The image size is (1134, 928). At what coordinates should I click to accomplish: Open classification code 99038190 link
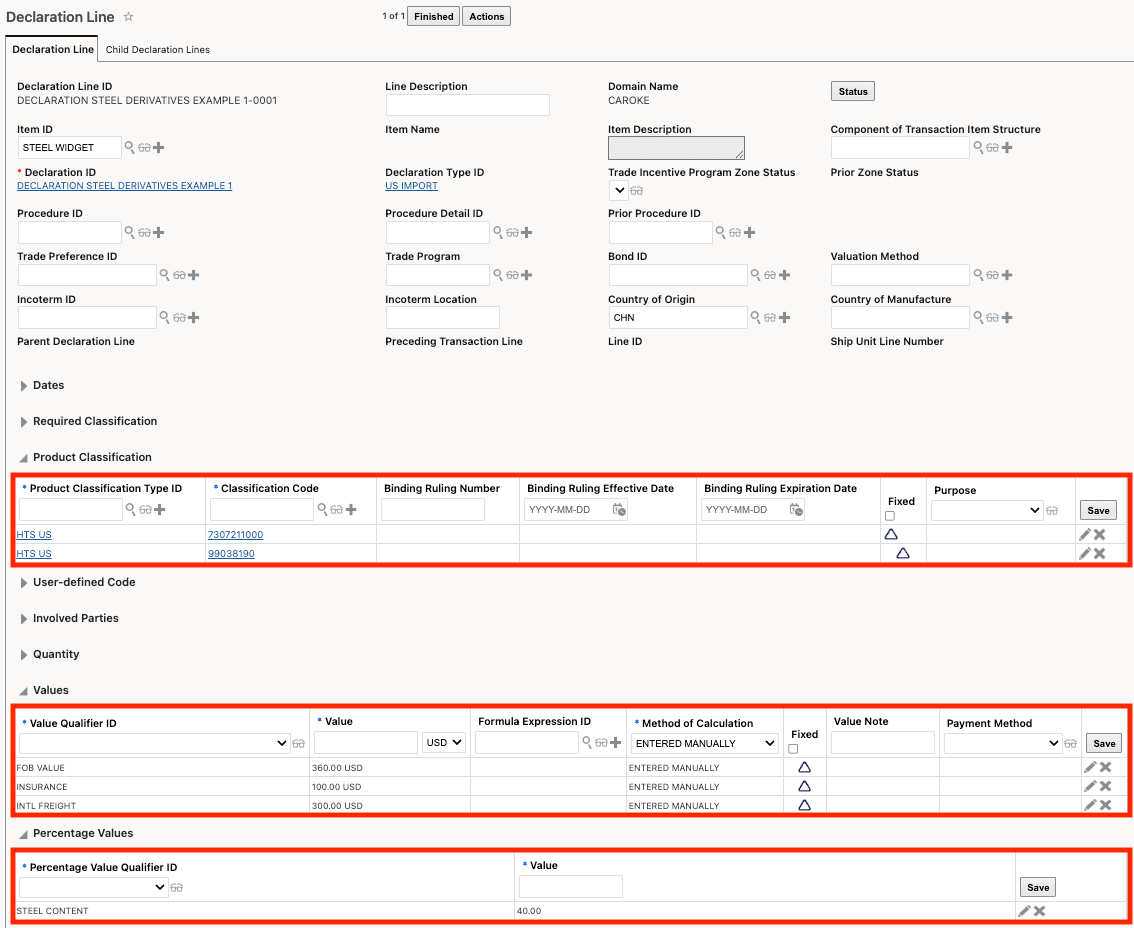[231, 553]
